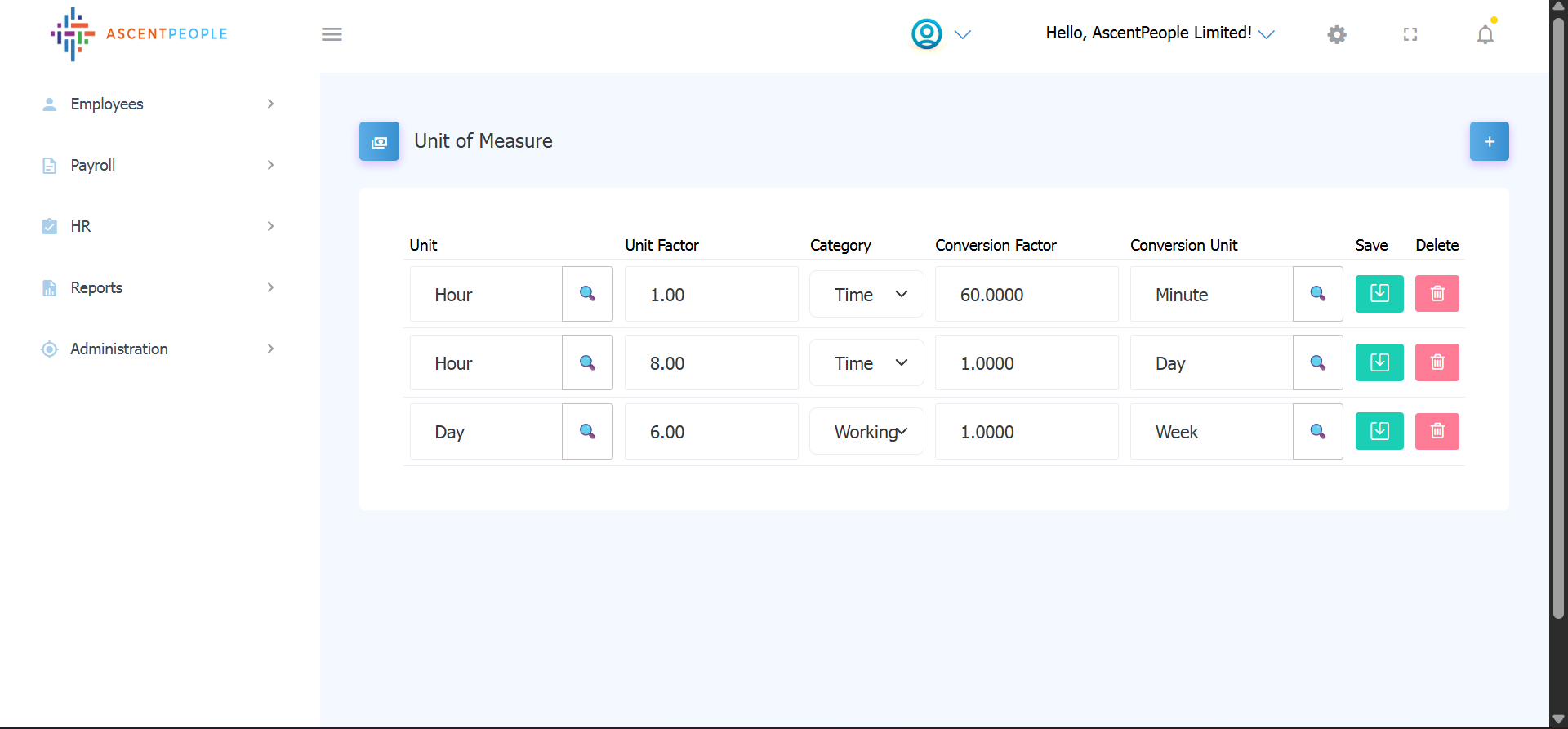Click the hamburger menu toggle icon

click(332, 34)
